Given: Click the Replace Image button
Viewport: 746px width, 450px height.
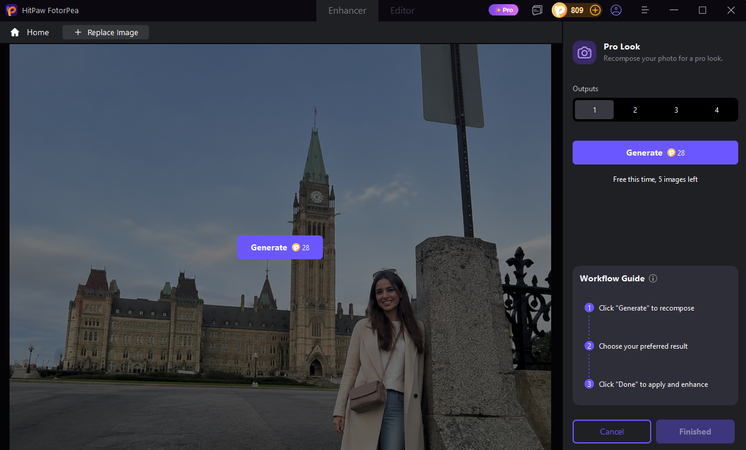Looking at the screenshot, I should (x=106, y=32).
